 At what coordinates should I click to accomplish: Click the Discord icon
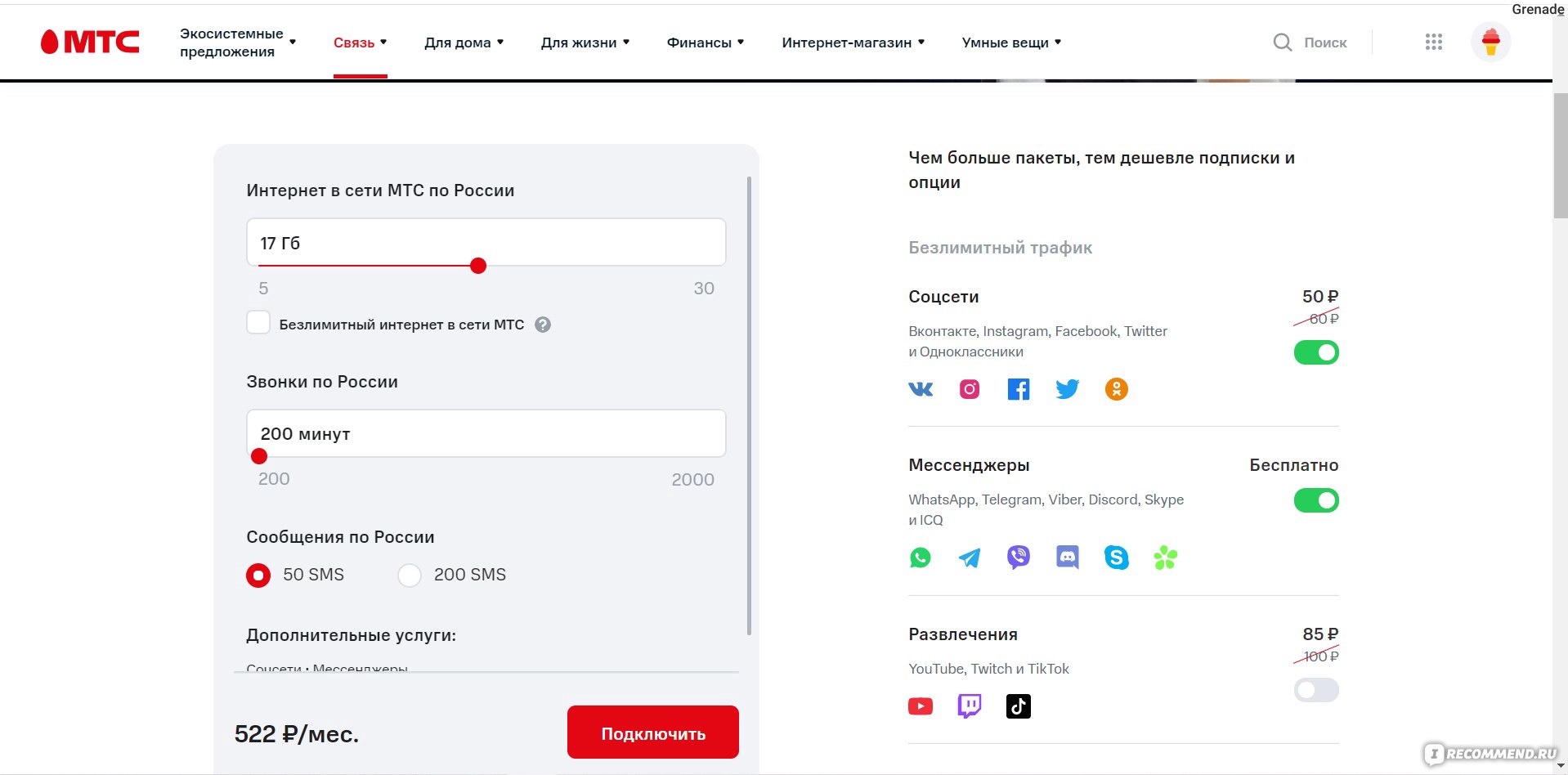(x=1068, y=558)
